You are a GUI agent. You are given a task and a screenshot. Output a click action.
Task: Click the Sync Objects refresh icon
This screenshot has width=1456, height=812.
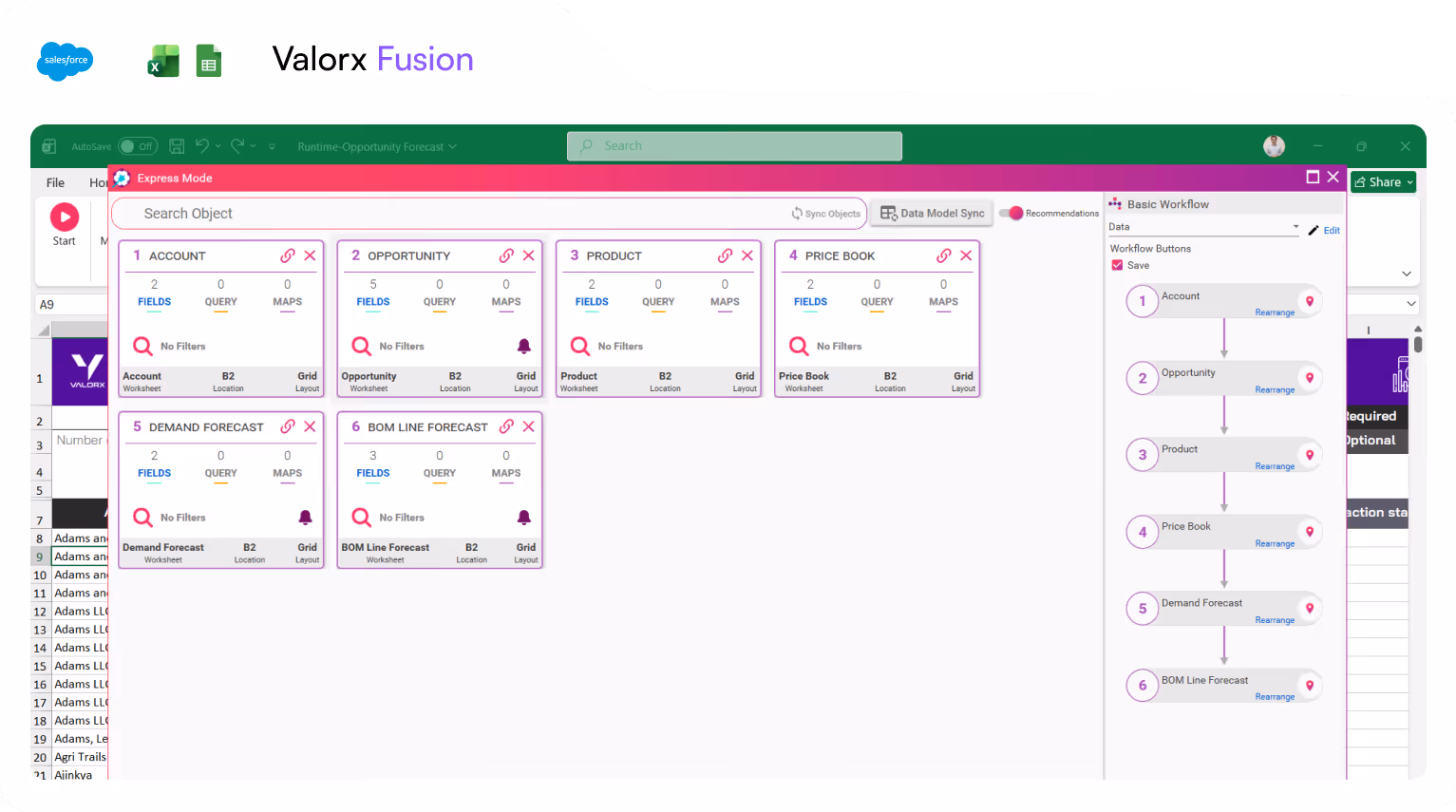tap(799, 213)
